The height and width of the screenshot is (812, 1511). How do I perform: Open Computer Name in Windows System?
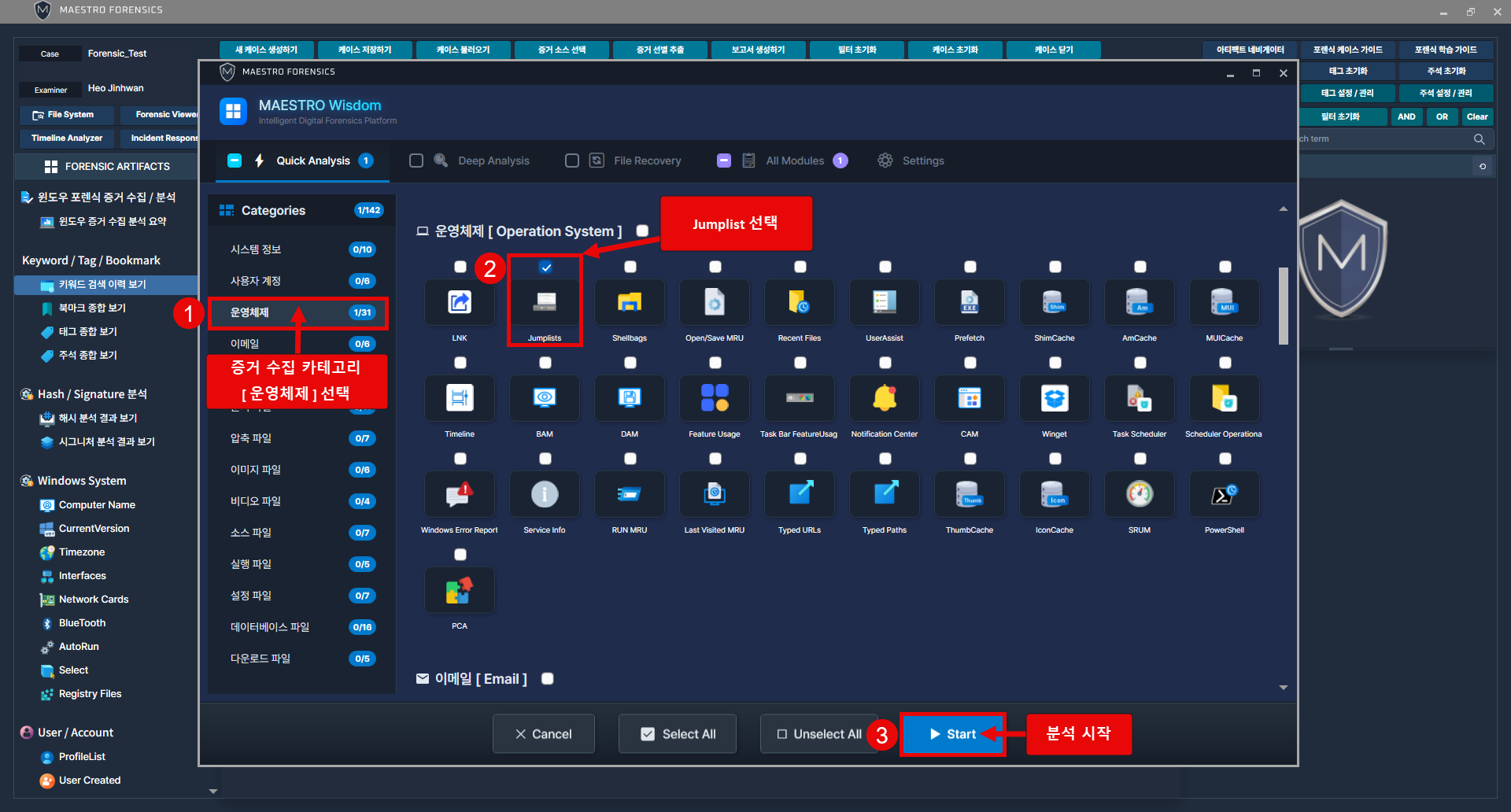pyautogui.click(x=97, y=505)
